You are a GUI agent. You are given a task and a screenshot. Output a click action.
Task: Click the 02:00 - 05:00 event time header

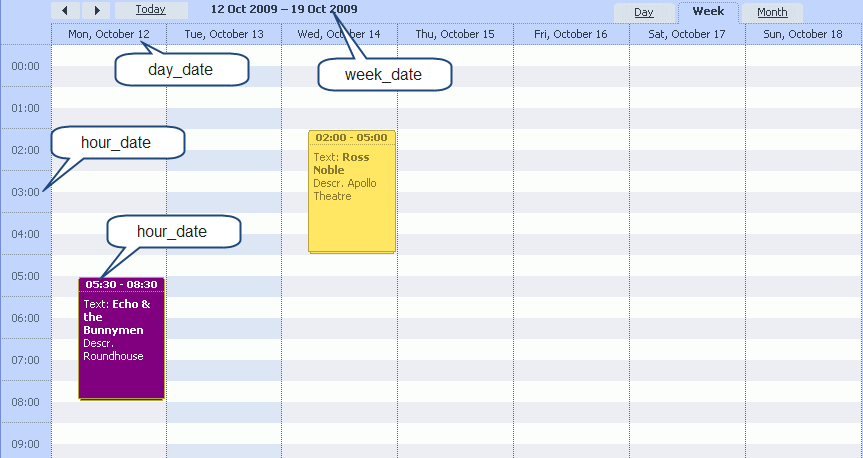pos(352,137)
